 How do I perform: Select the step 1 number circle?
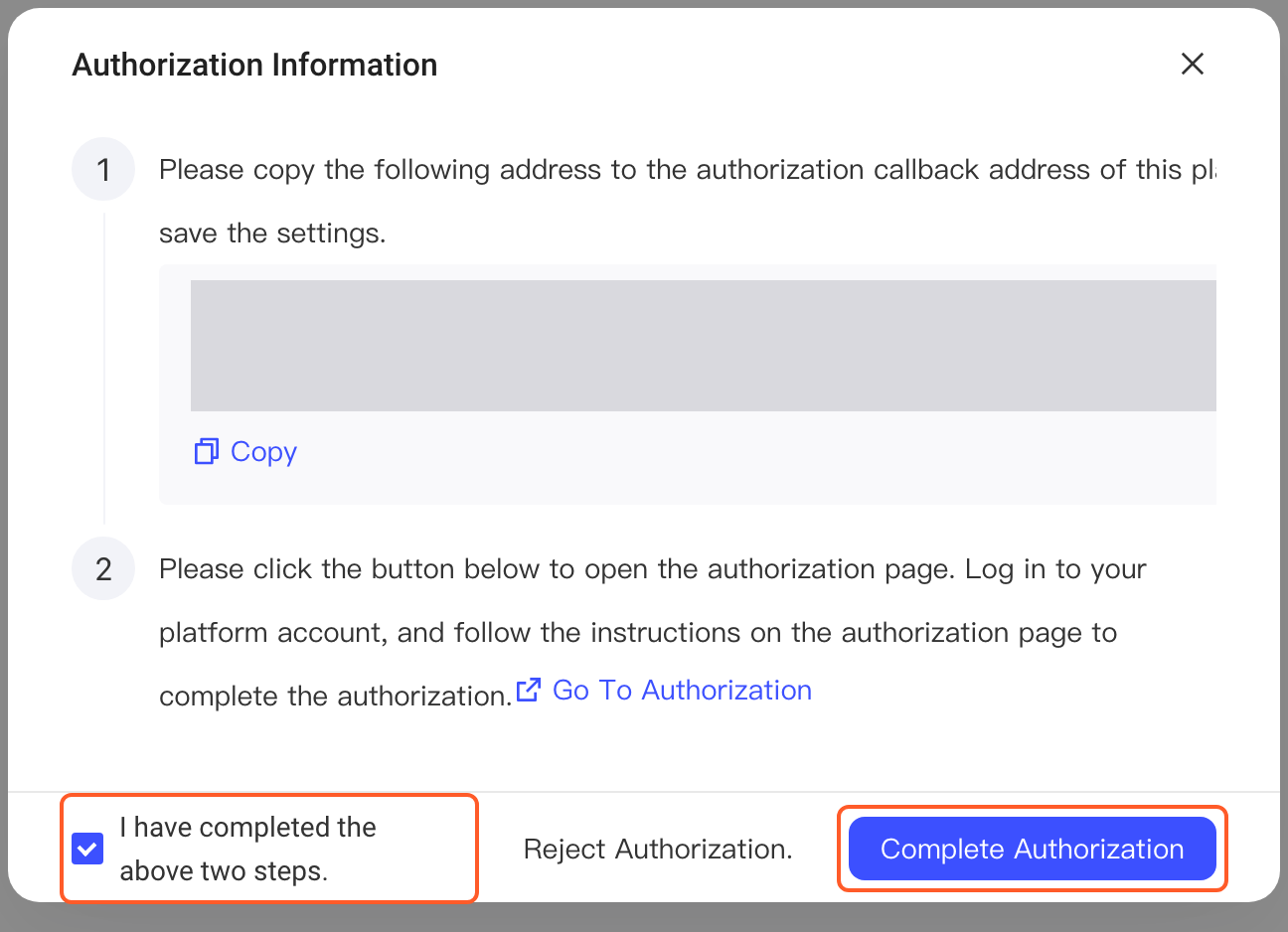click(x=103, y=170)
